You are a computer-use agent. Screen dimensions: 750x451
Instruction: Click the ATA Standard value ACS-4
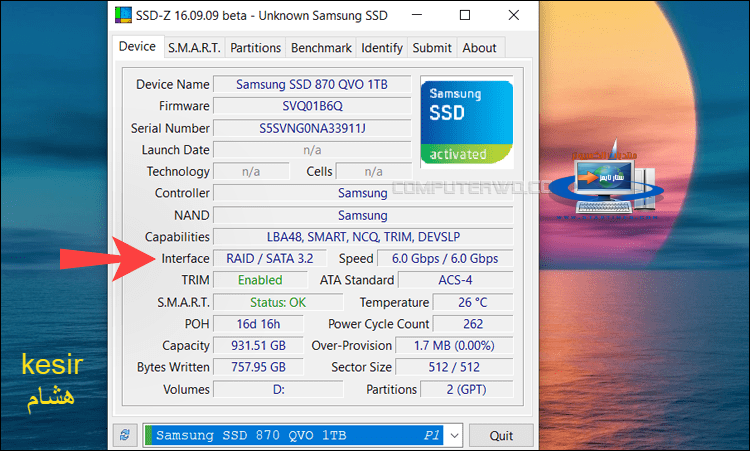[455, 280]
